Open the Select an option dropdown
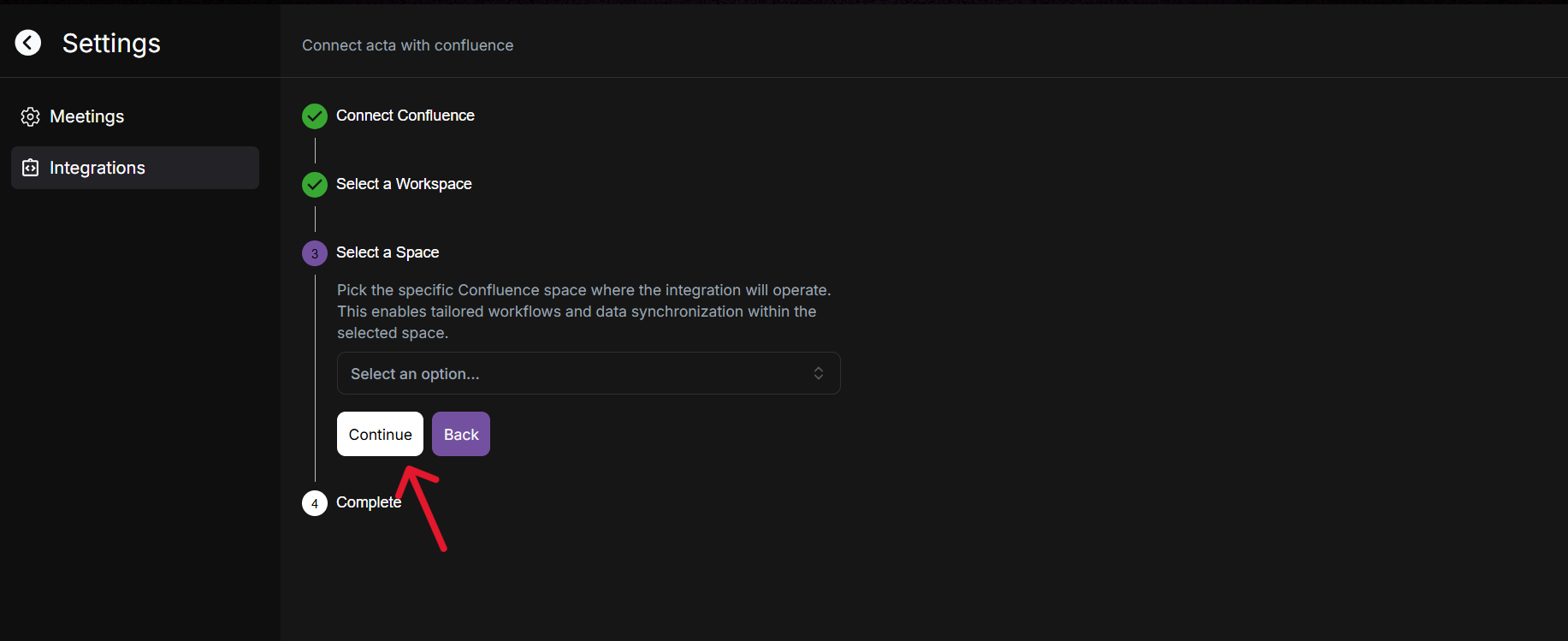The height and width of the screenshot is (641, 1568). pos(589,373)
